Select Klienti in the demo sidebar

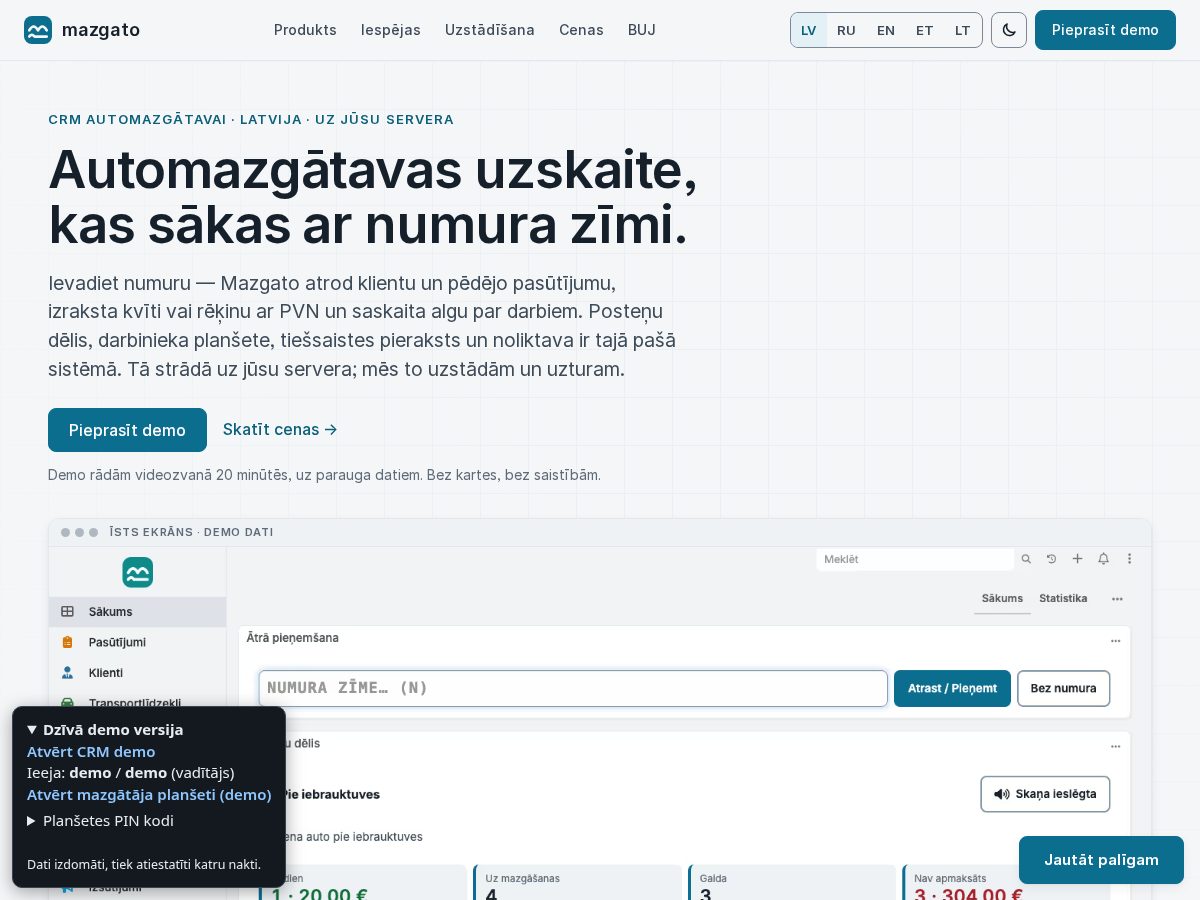[137, 673]
